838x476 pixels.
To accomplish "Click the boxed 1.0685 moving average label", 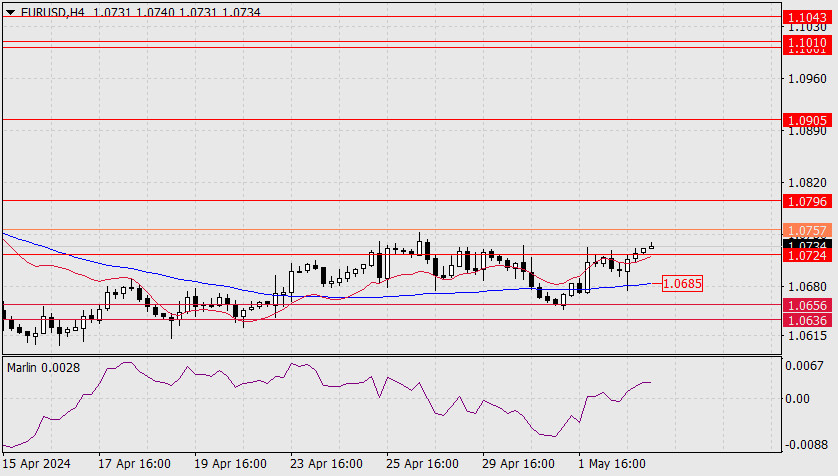I will [x=682, y=283].
